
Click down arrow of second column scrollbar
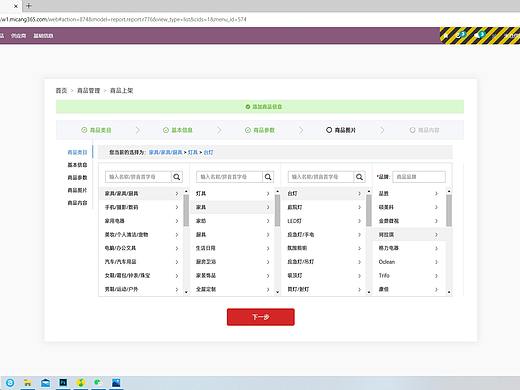277,292
